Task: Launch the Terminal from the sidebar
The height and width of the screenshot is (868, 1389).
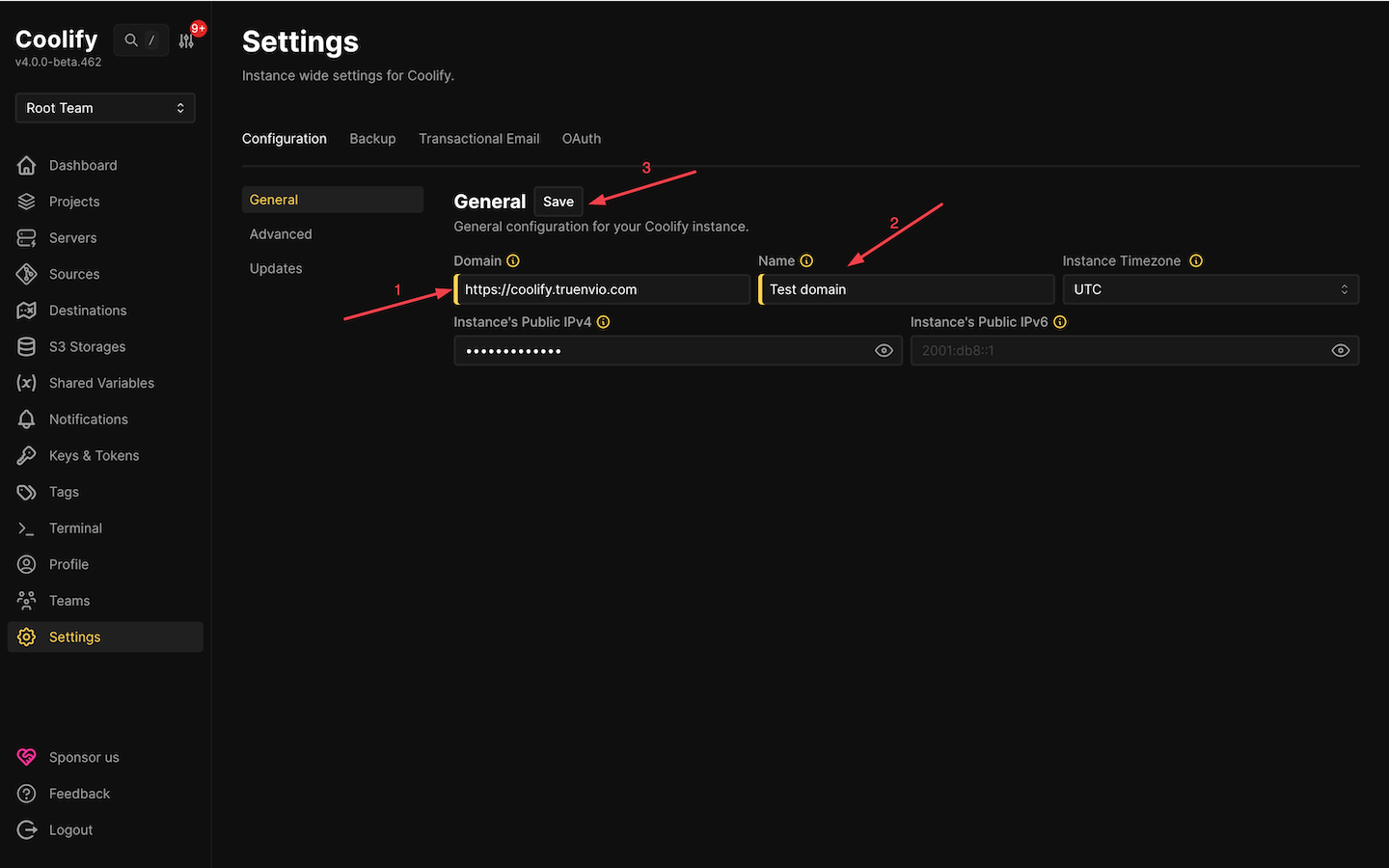Action: coord(75,528)
